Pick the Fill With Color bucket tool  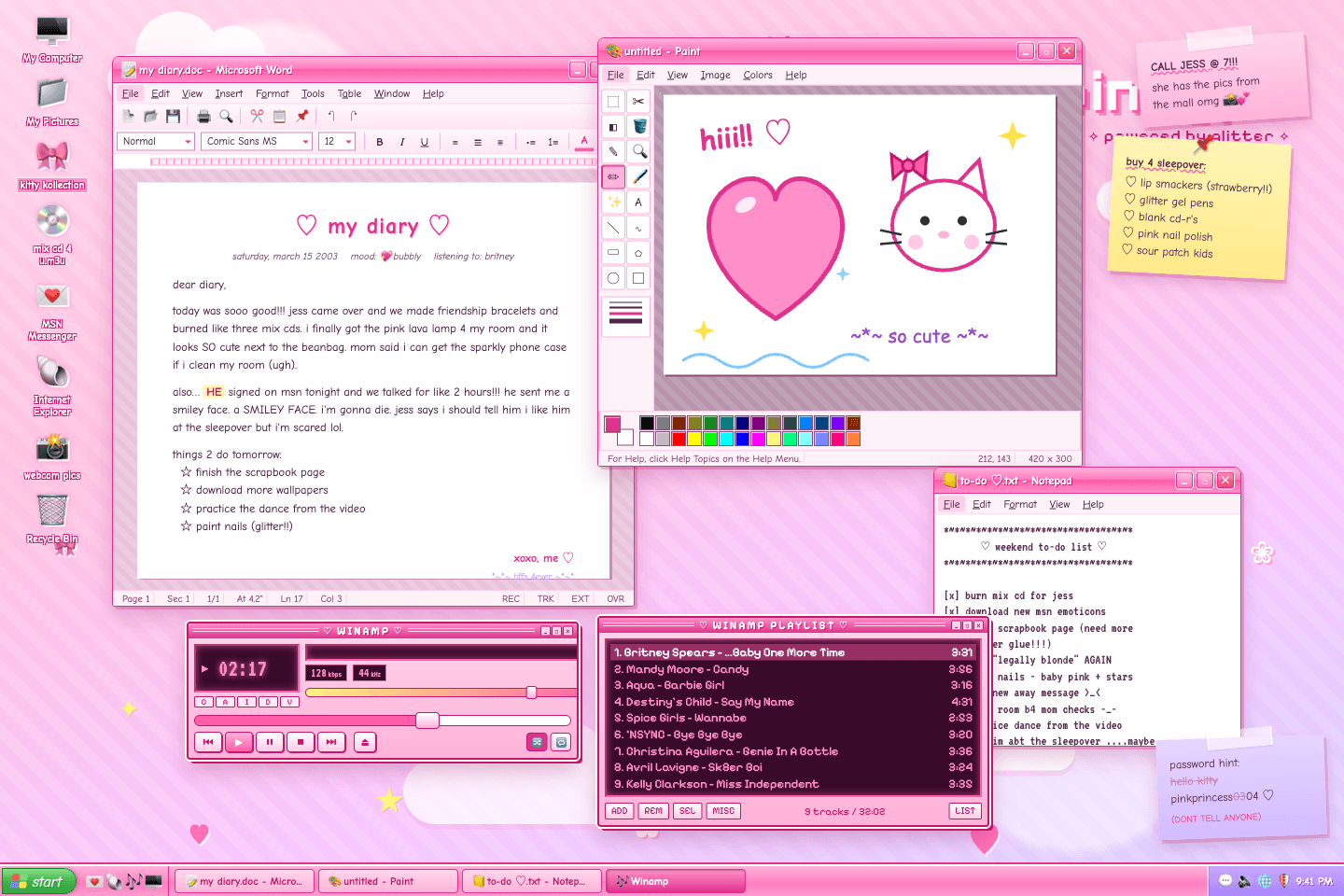pos(638,126)
